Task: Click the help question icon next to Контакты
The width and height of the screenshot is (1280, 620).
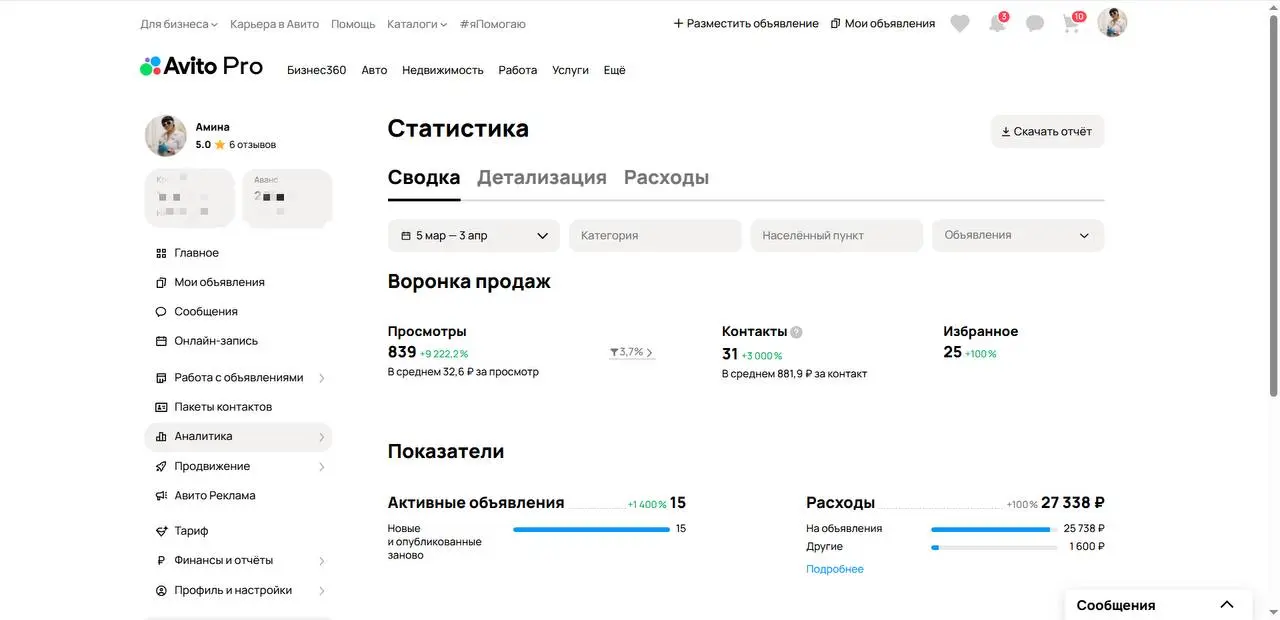Action: (796, 332)
